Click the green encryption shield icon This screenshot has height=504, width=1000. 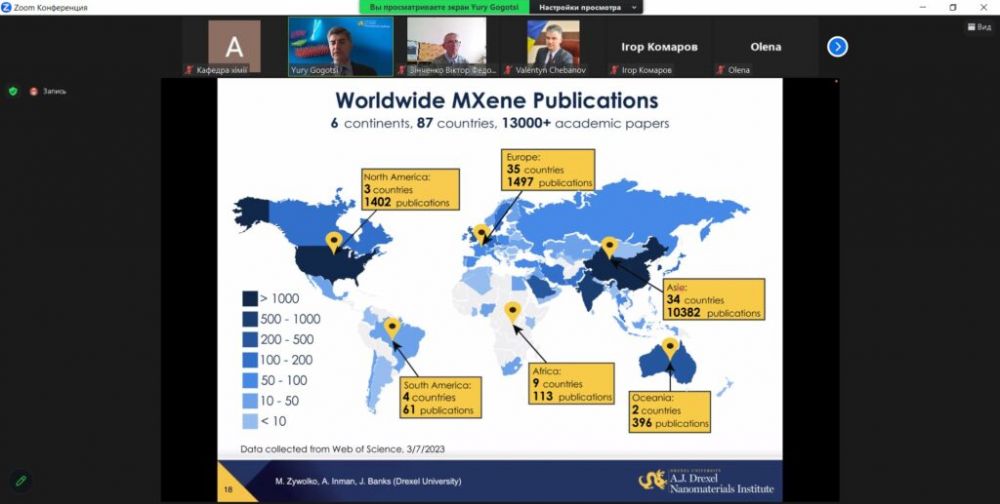tap(13, 91)
